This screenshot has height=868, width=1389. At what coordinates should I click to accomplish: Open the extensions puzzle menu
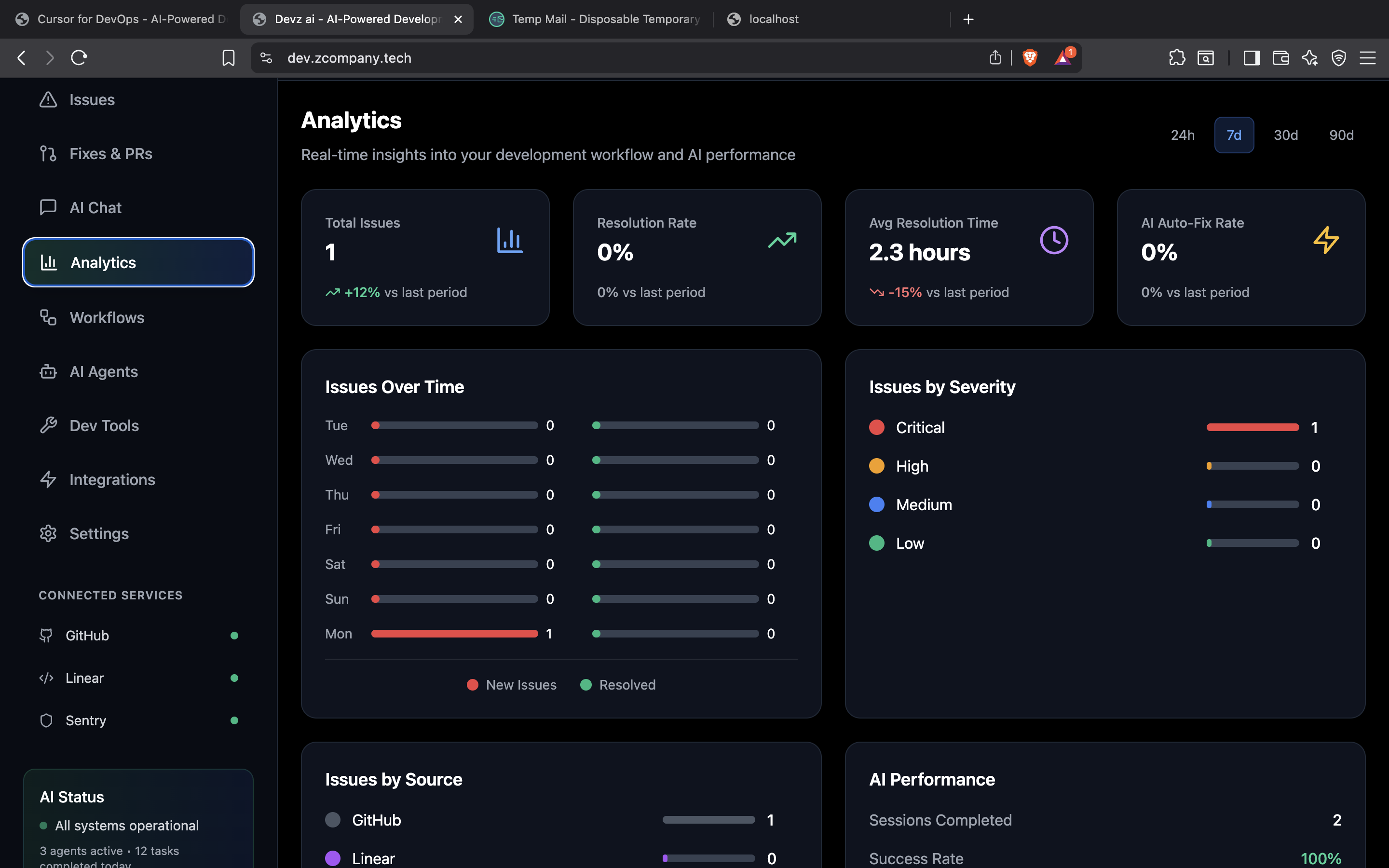click(x=1177, y=58)
